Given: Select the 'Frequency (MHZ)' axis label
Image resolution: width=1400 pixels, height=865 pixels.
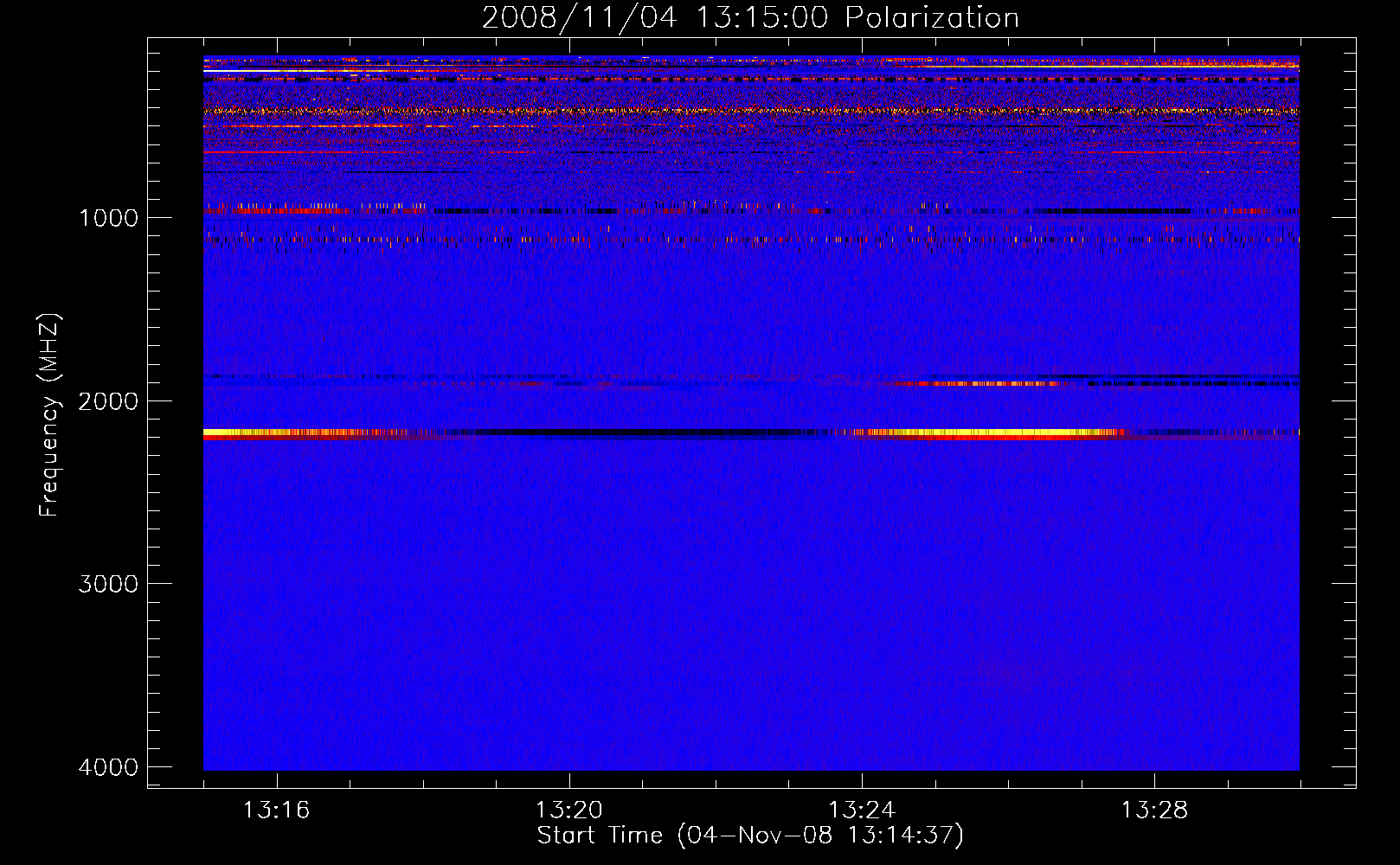Looking at the screenshot, I should [x=49, y=415].
